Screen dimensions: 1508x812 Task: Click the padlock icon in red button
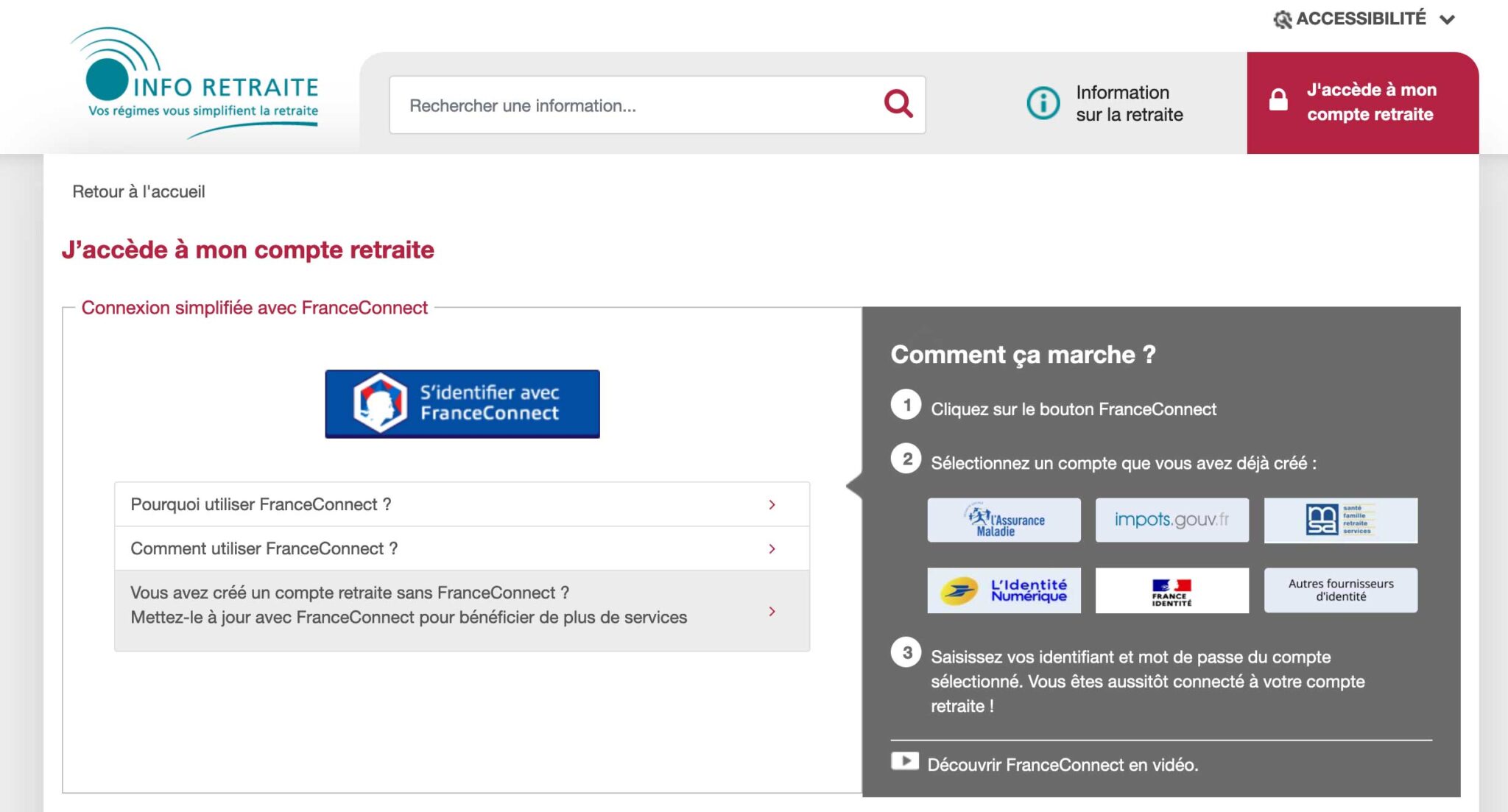(x=1278, y=100)
